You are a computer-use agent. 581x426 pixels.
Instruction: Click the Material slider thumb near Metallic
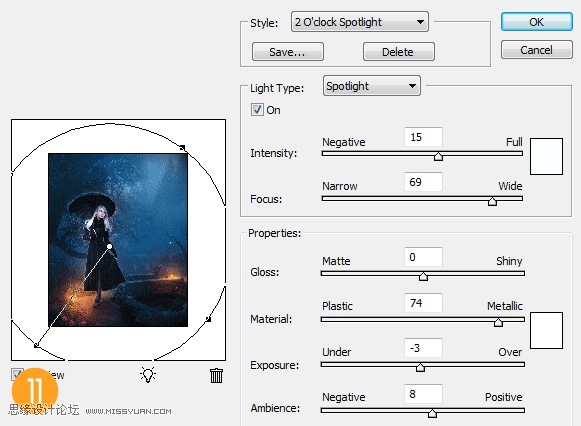pyautogui.click(x=498, y=322)
